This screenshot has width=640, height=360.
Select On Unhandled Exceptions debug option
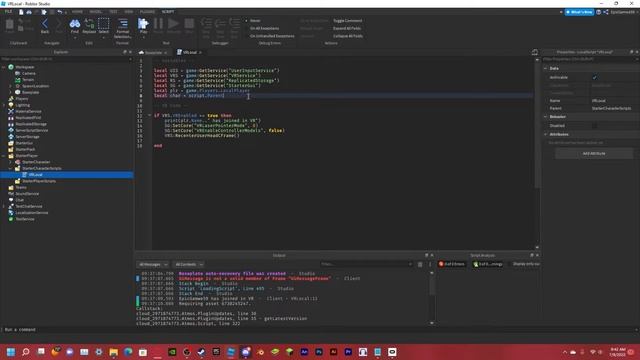click(x=272, y=36)
